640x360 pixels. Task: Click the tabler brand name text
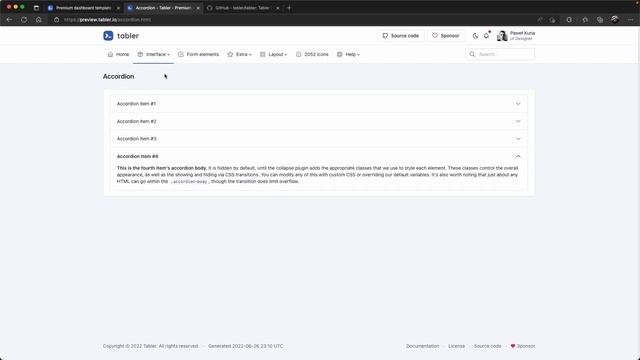[x=128, y=36]
